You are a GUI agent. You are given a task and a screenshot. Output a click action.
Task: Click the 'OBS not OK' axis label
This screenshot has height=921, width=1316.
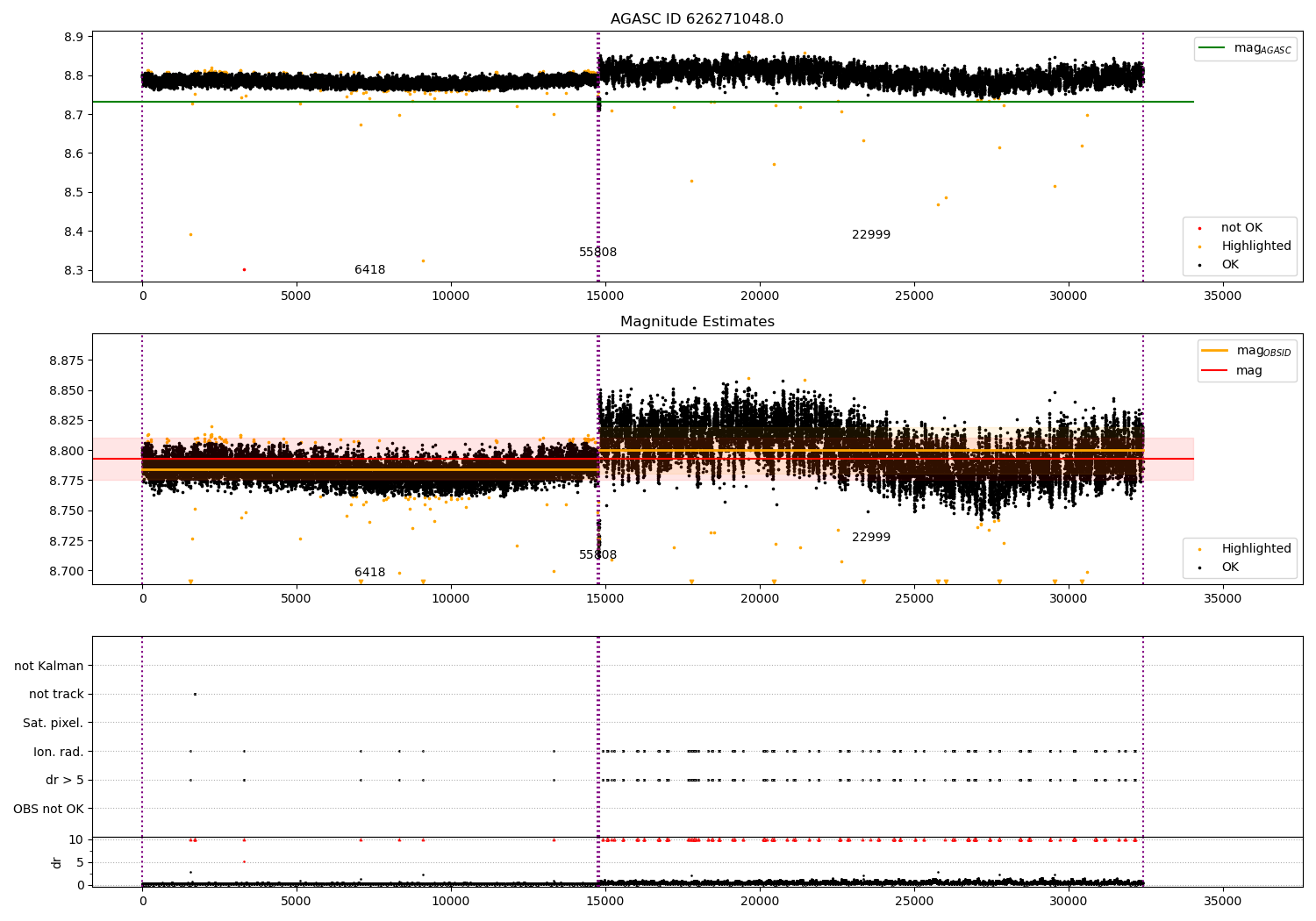tap(49, 809)
